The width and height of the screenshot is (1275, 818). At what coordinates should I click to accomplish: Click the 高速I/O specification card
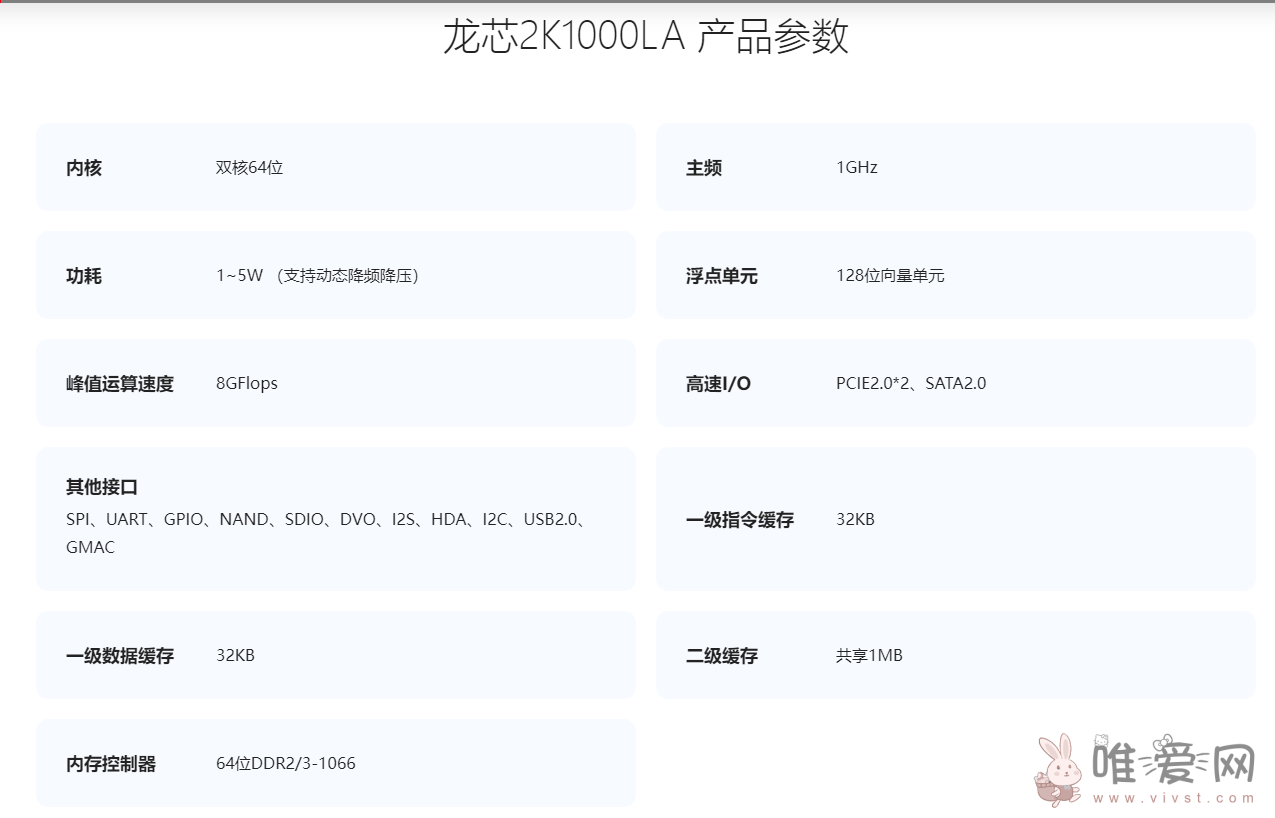pyautogui.click(x=955, y=383)
